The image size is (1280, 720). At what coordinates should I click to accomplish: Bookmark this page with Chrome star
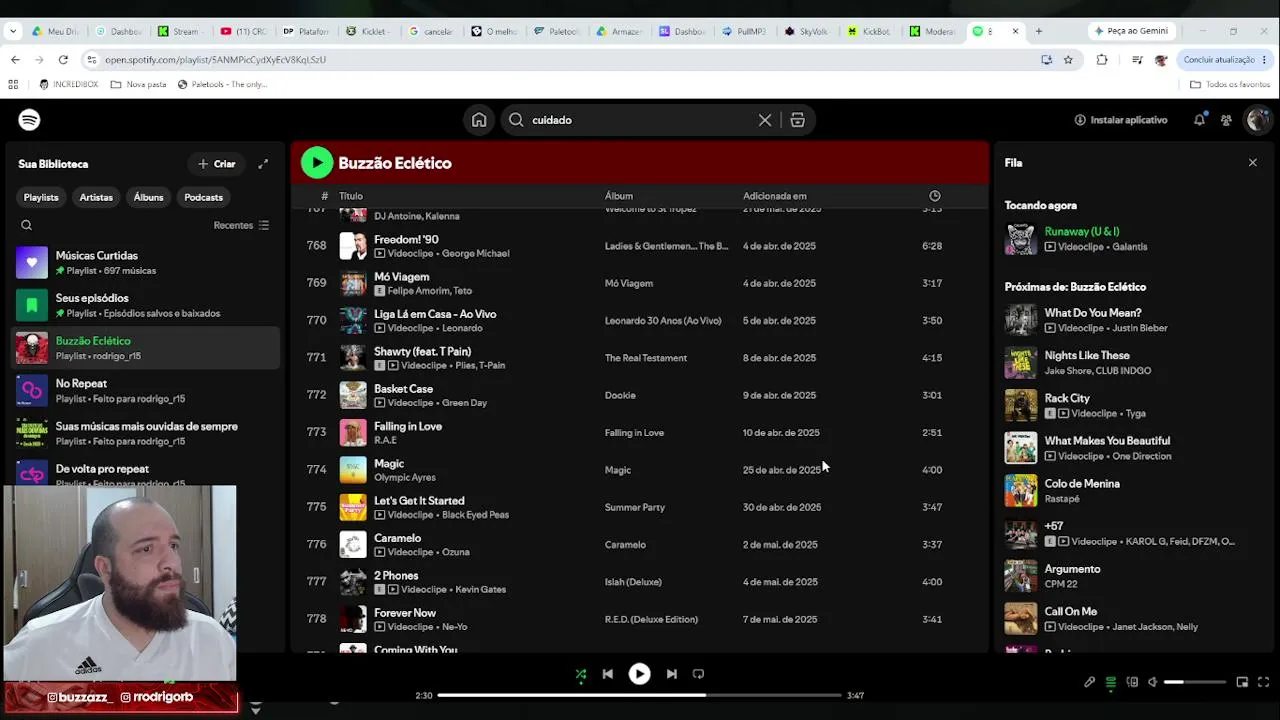[x=1068, y=60]
